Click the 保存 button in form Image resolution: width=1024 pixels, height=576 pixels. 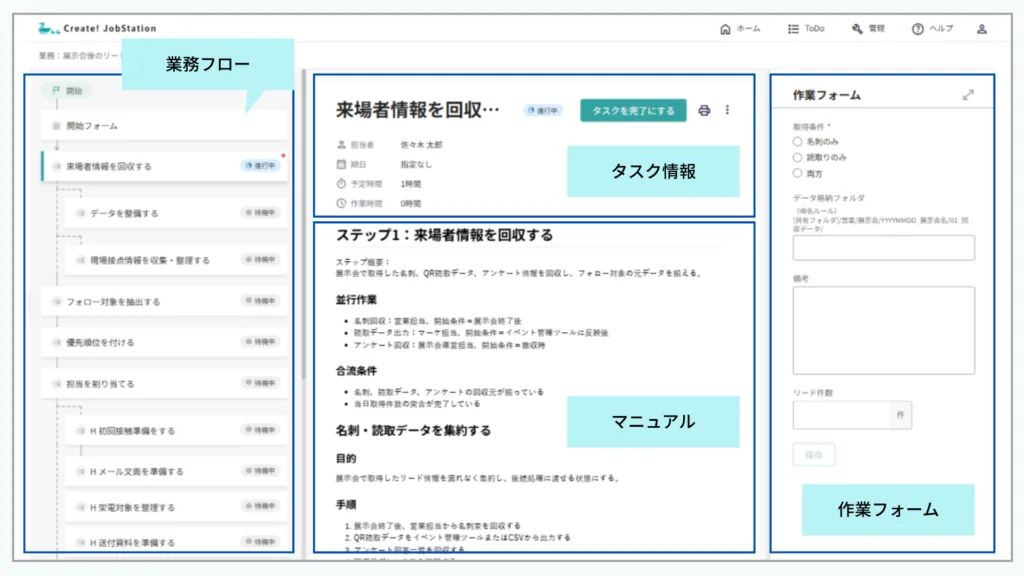click(813, 455)
